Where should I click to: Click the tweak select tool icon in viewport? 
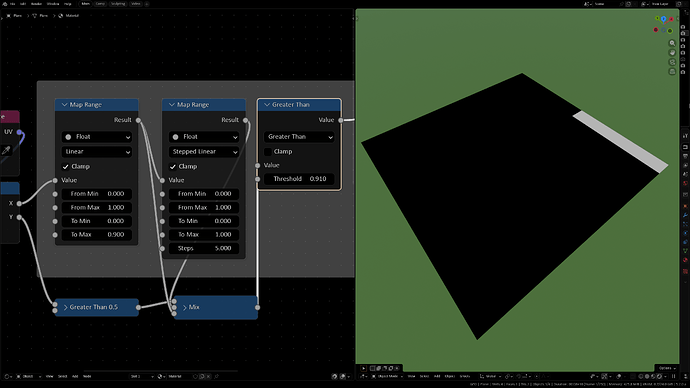click(363, 368)
